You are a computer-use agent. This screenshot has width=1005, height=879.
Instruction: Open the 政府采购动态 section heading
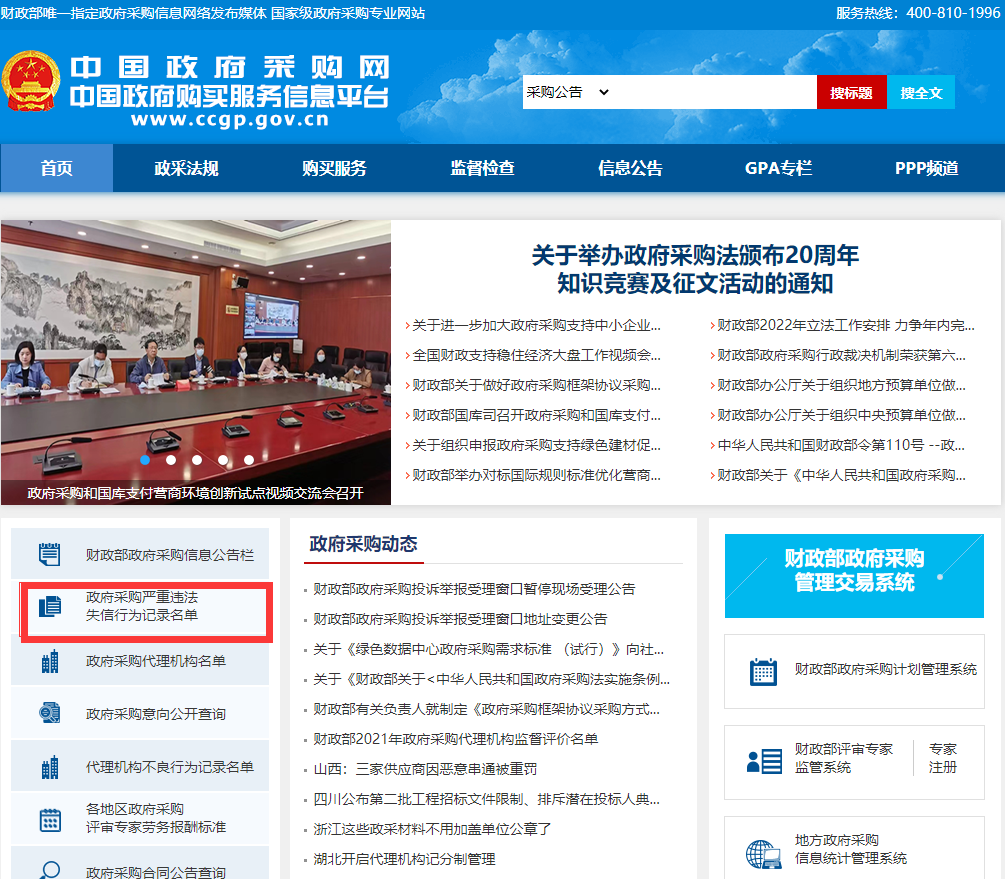(363, 544)
